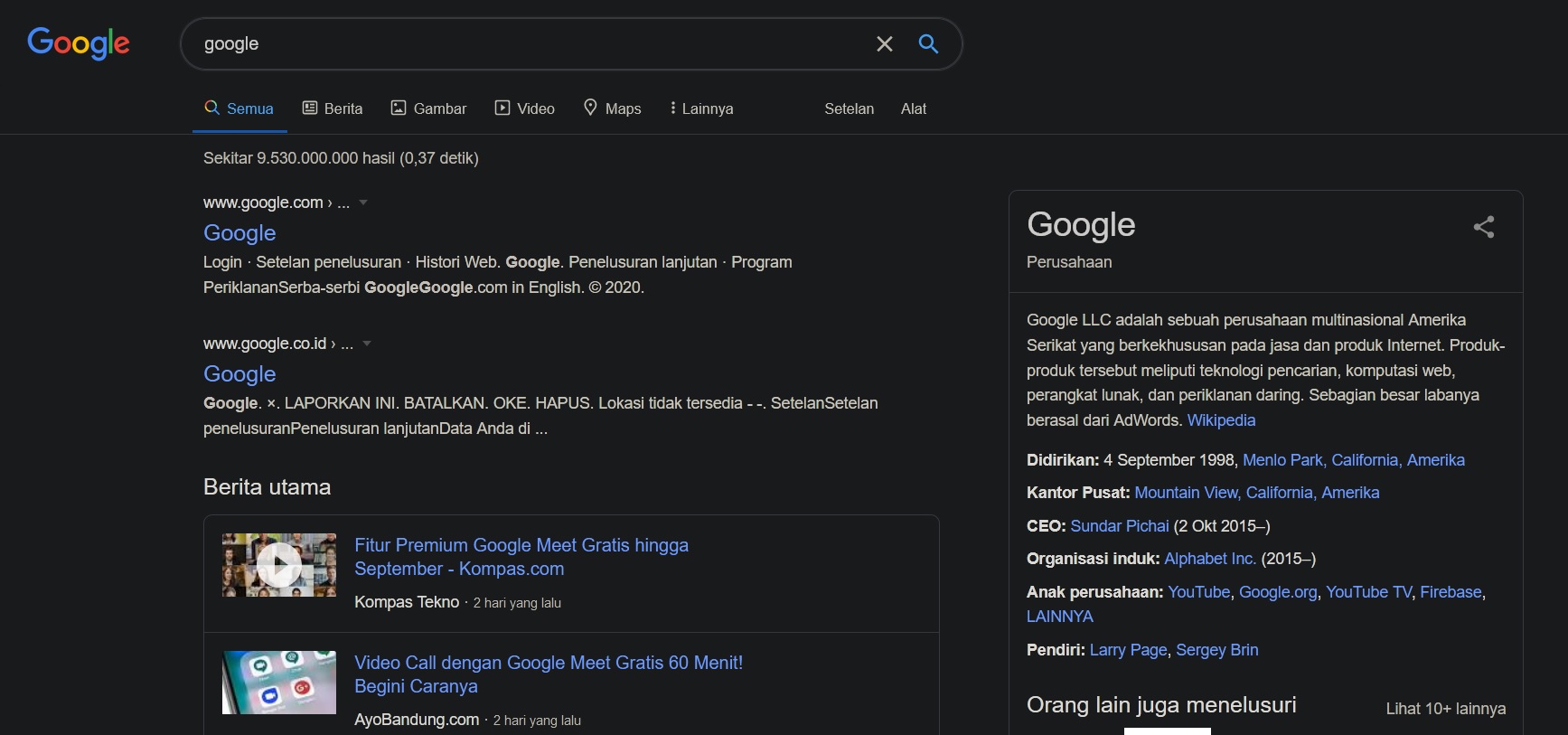
Task: Play the Kompas news video thumbnail
Action: click(x=279, y=565)
